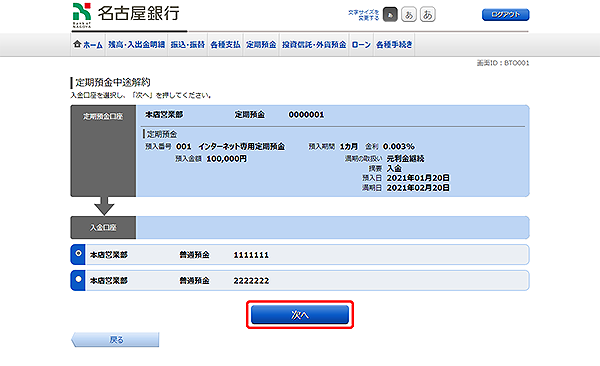Click the 1111111 account number

(x=251, y=255)
